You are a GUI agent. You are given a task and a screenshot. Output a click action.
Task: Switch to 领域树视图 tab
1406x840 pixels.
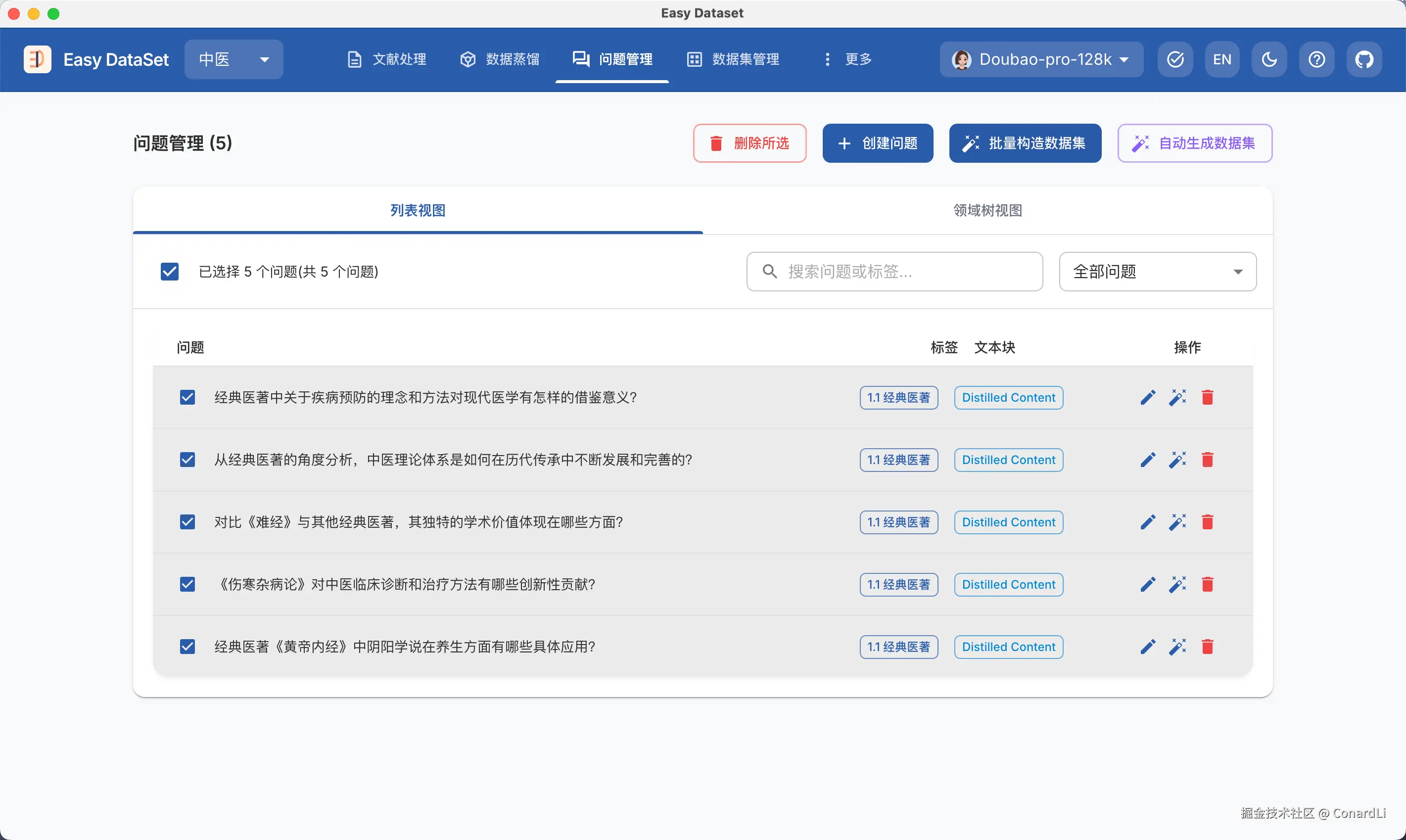987,211
